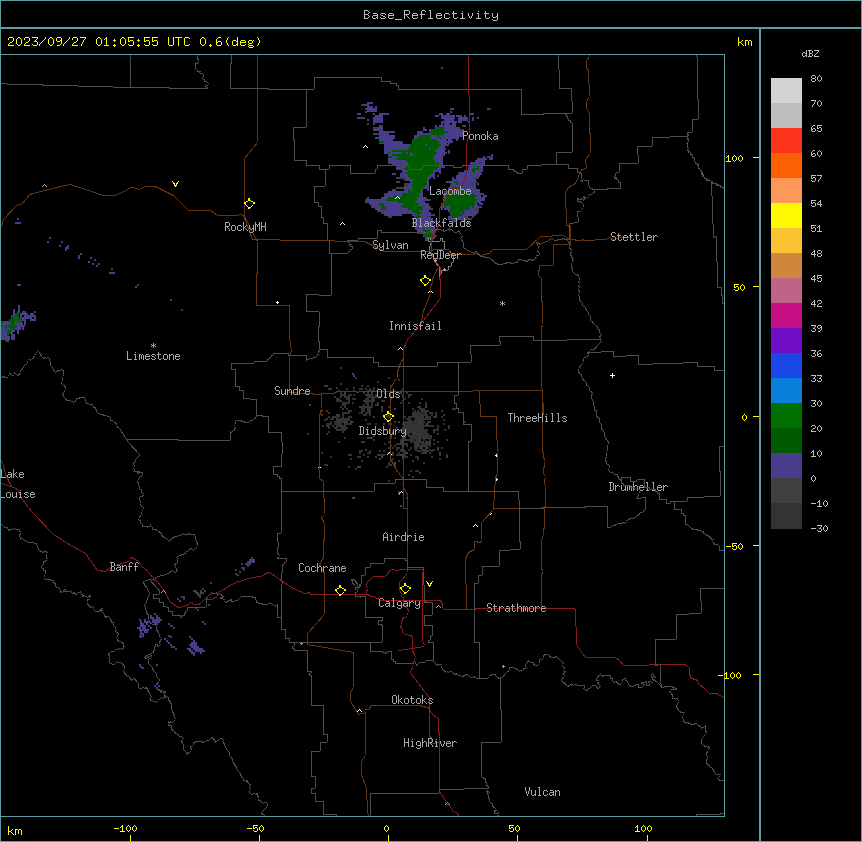Pick the brown-orange 45-48 dBZ swatch

[x=786, y=265]
